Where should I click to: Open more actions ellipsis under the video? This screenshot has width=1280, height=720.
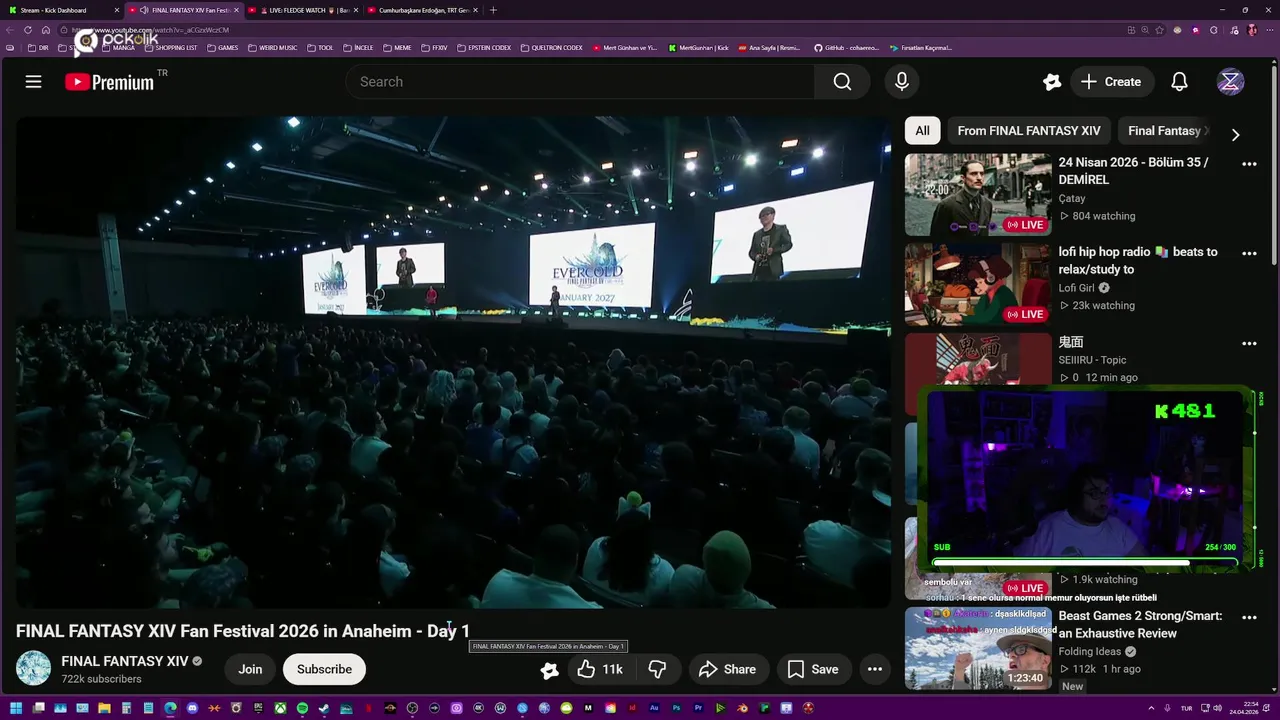point(874,669)
